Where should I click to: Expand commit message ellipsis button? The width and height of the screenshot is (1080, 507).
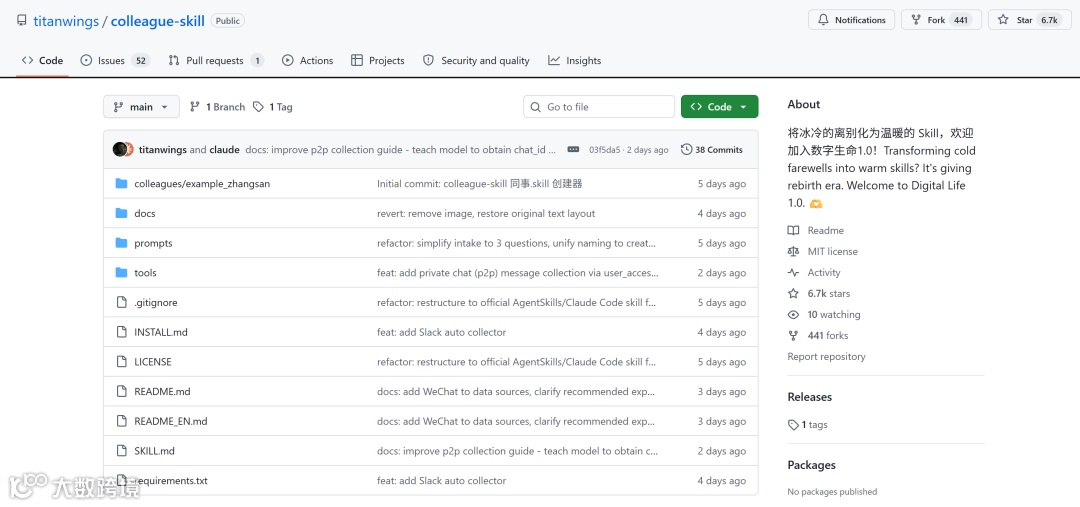point(573,149)
